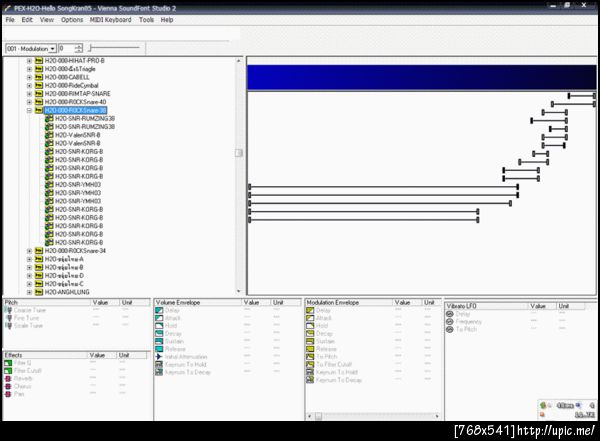The image size is (600, 441).
Task: Click the Scale Tune parameter icon
Action: point(9,325)
